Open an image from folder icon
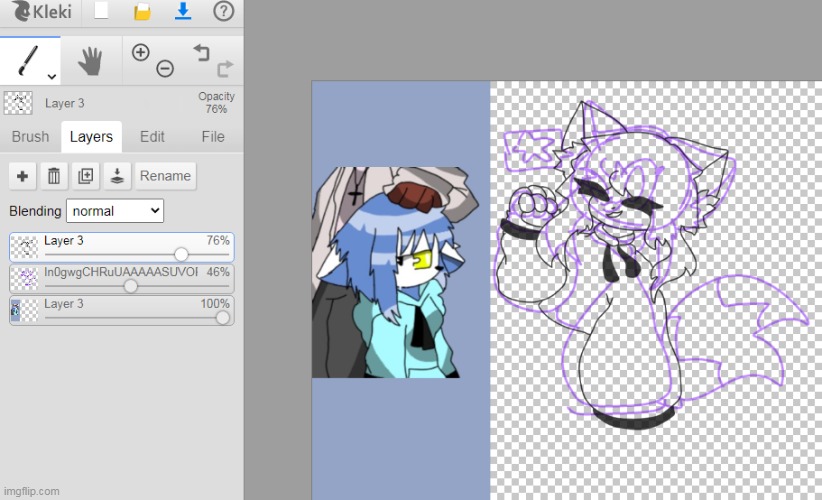 click(x=142, y=12)
